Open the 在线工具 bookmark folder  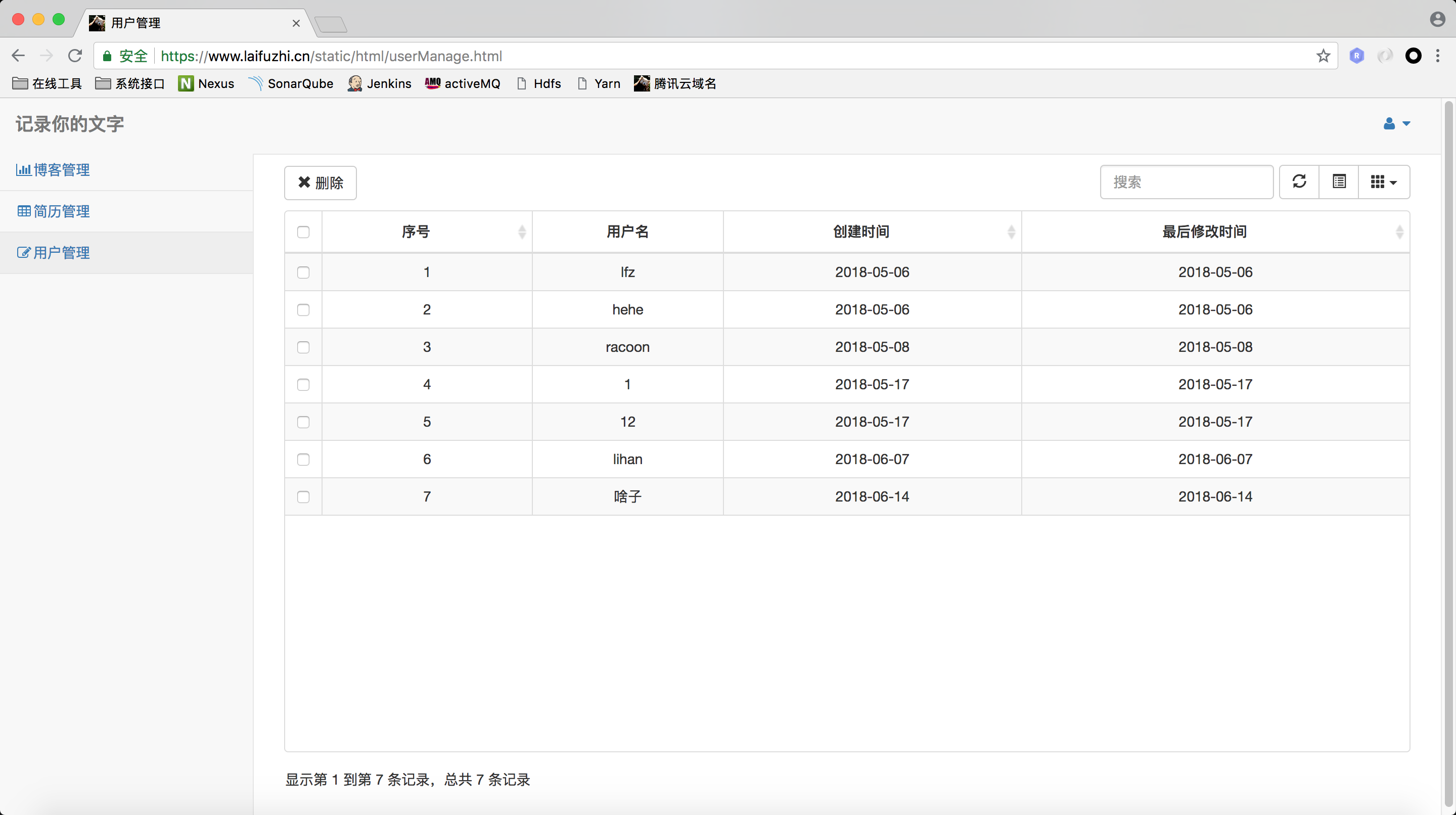(48, 83)
